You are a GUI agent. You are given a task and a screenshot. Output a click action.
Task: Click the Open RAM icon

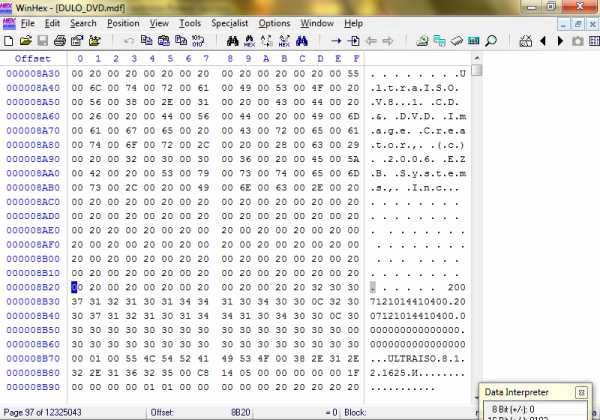click(x=457, y=41)
